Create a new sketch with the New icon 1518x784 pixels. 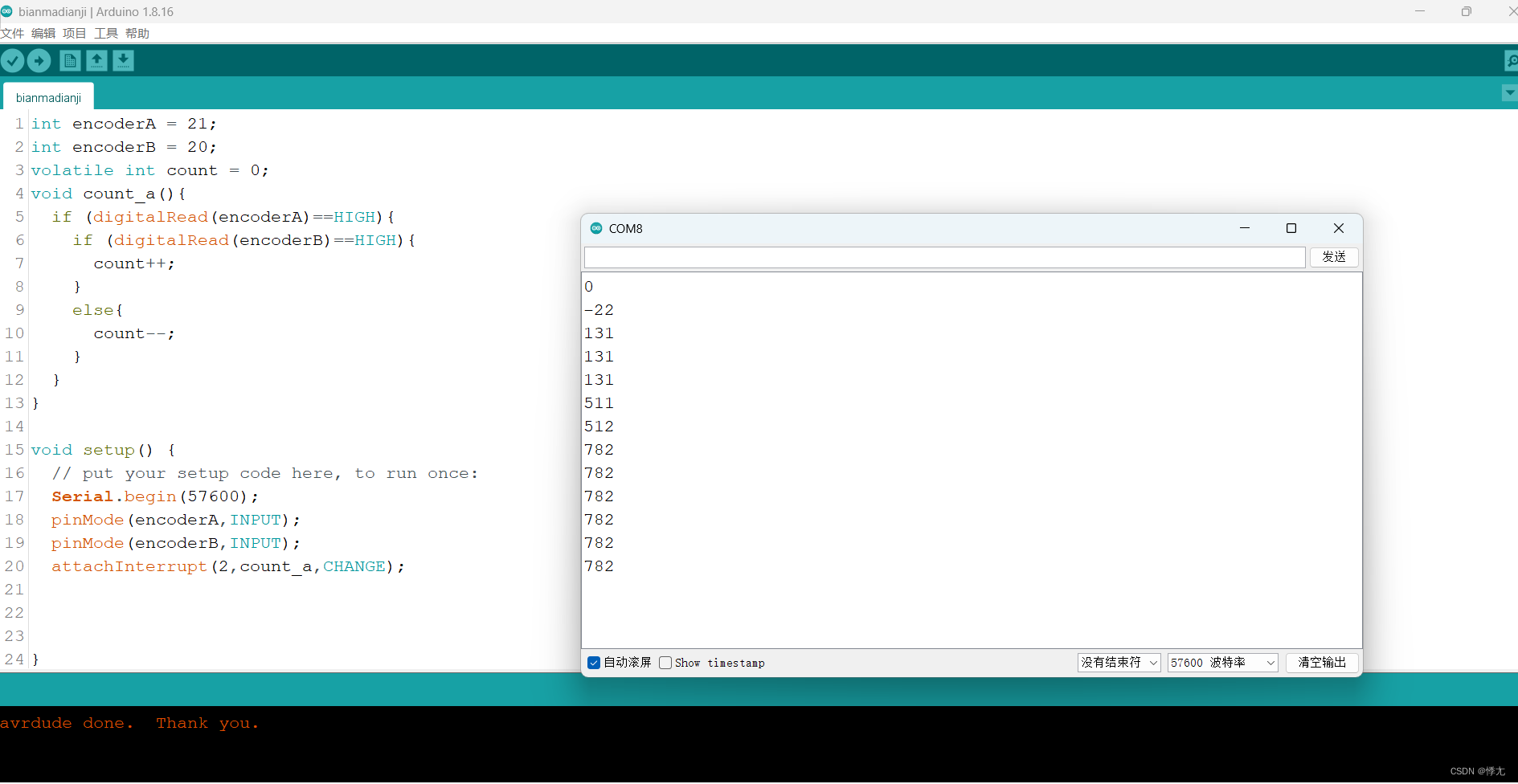[x=70, y=60]
